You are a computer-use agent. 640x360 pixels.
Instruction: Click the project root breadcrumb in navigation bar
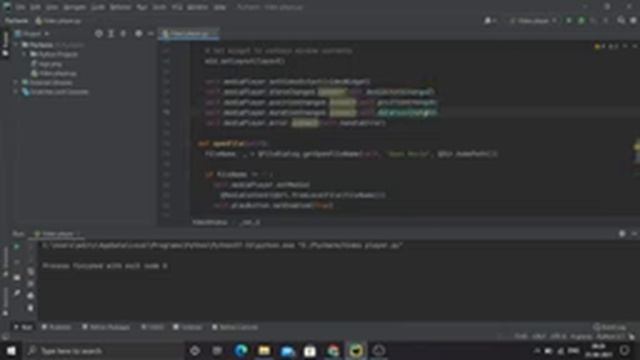tap(17, 20)
